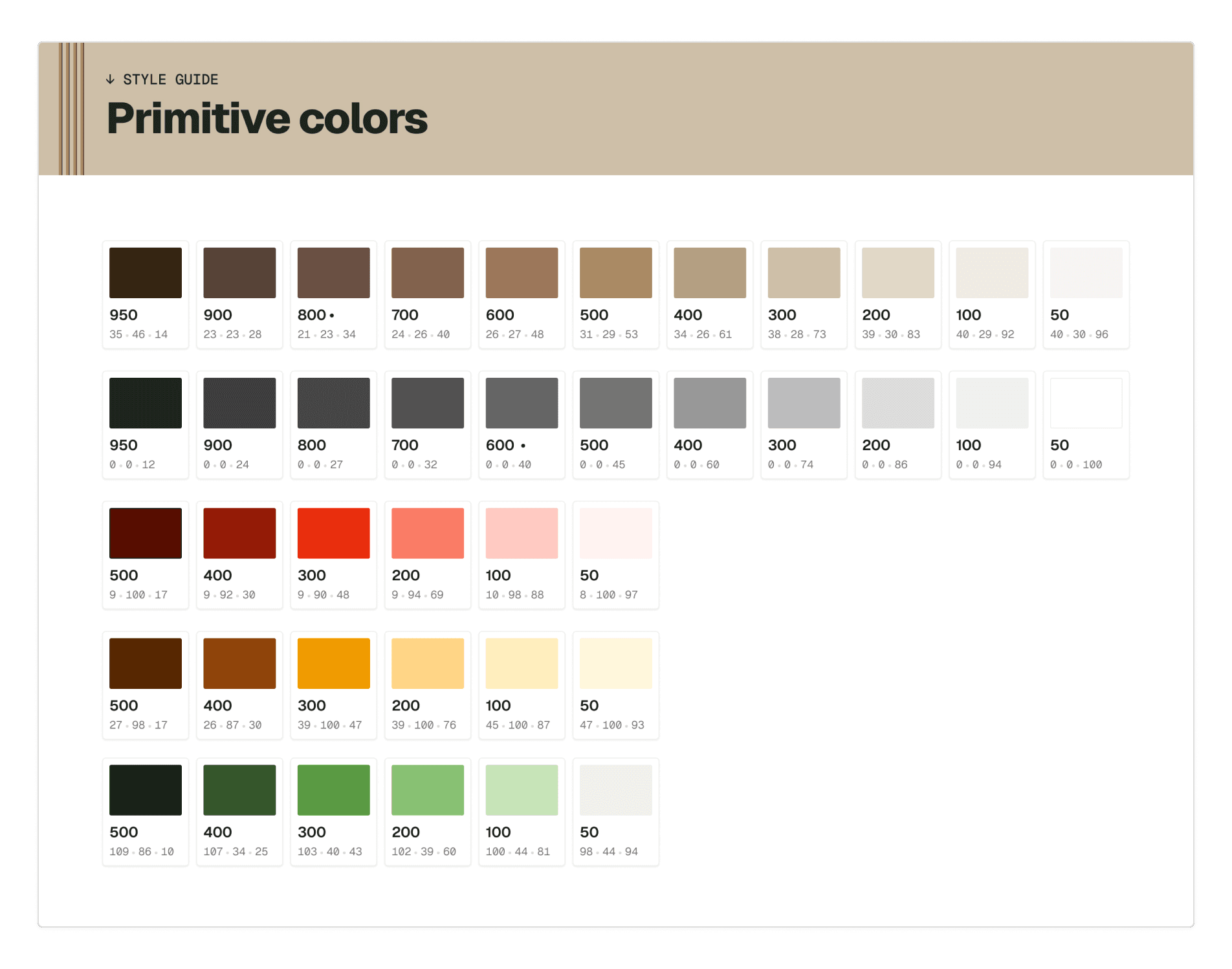Pick the salmon 200 color swatch
This screenshot has width=1232, height=969.
(x=427, y=533)
